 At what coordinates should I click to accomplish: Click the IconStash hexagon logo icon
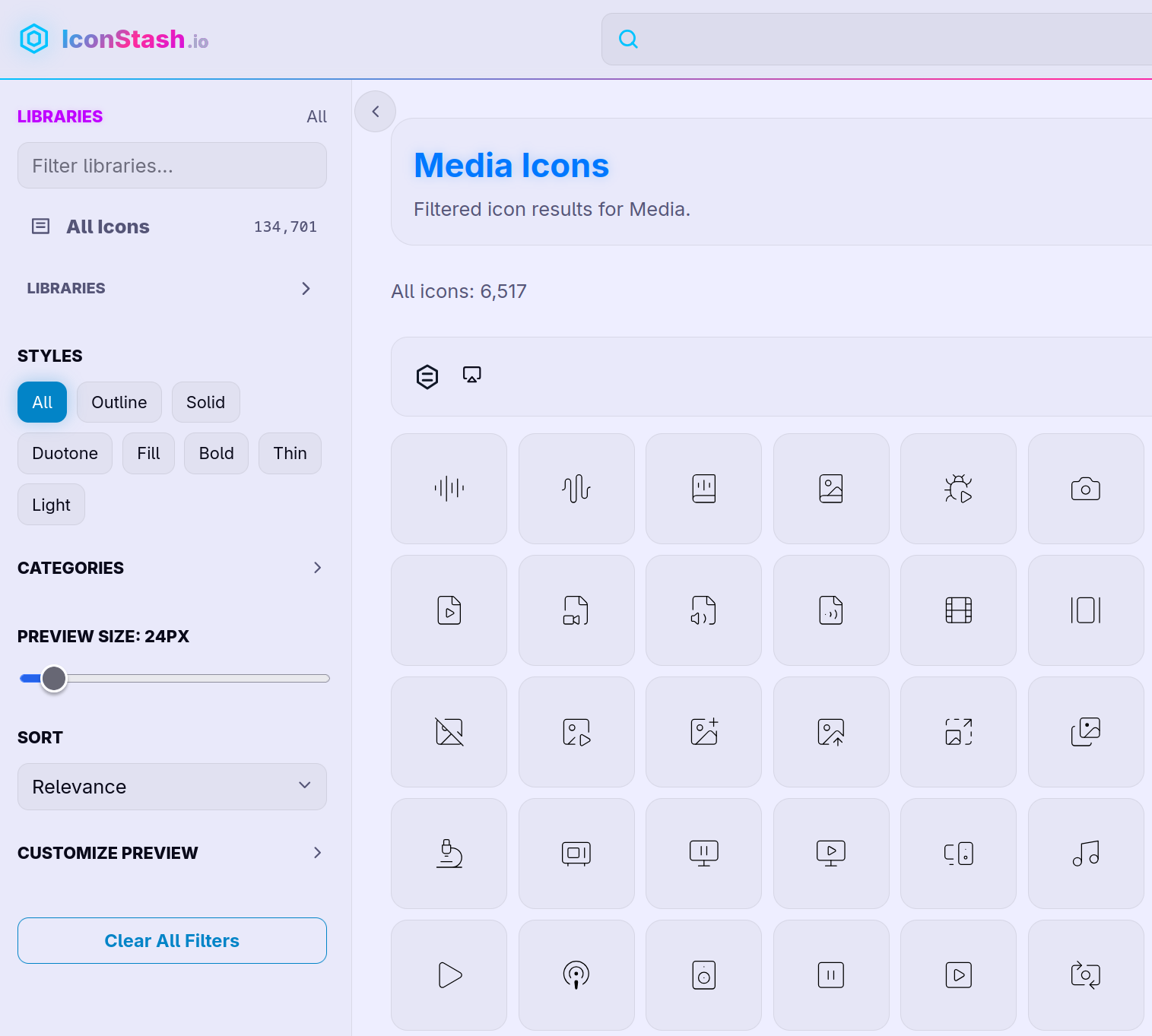tap(34, 39)
